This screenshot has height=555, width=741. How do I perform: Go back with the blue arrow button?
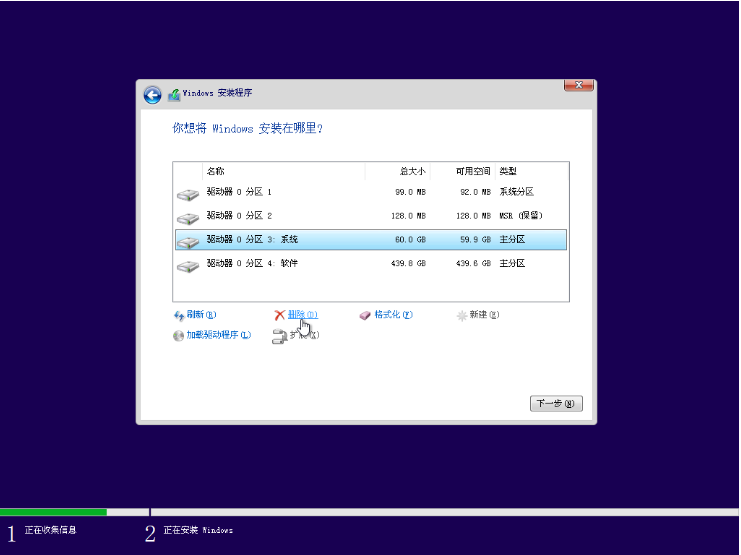point(152,95)
